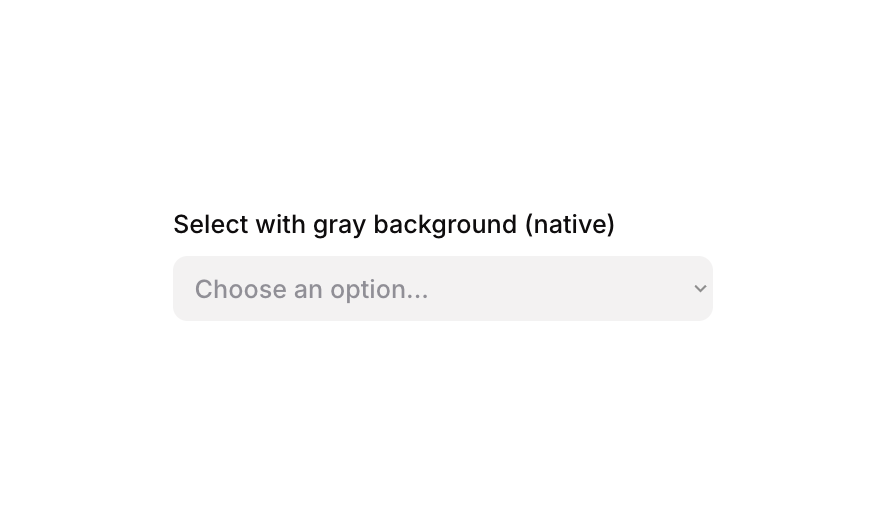
Task: Click the "Select with gray background (native)" label
Action: [x=394, y=224]
